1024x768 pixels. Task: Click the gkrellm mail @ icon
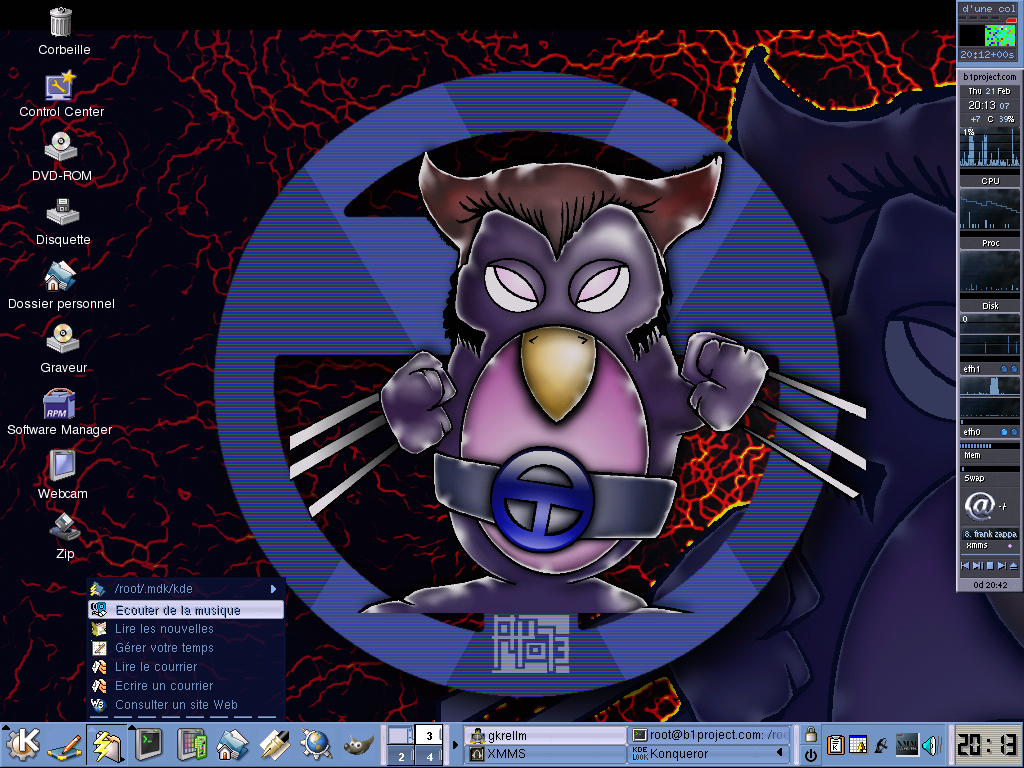pyautogui.click(x=979, y=506)
